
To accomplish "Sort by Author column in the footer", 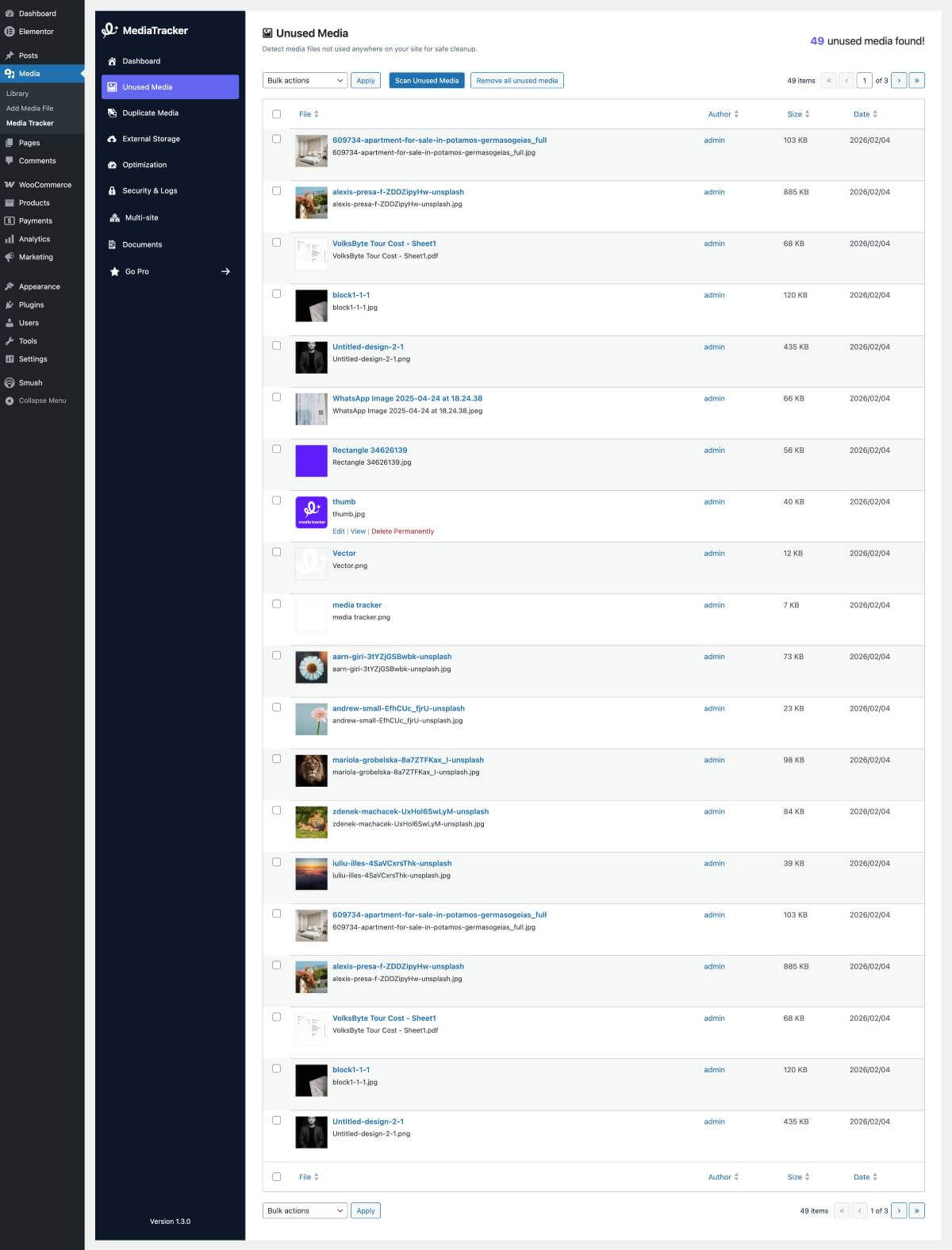I will [x=724, y=1177].
